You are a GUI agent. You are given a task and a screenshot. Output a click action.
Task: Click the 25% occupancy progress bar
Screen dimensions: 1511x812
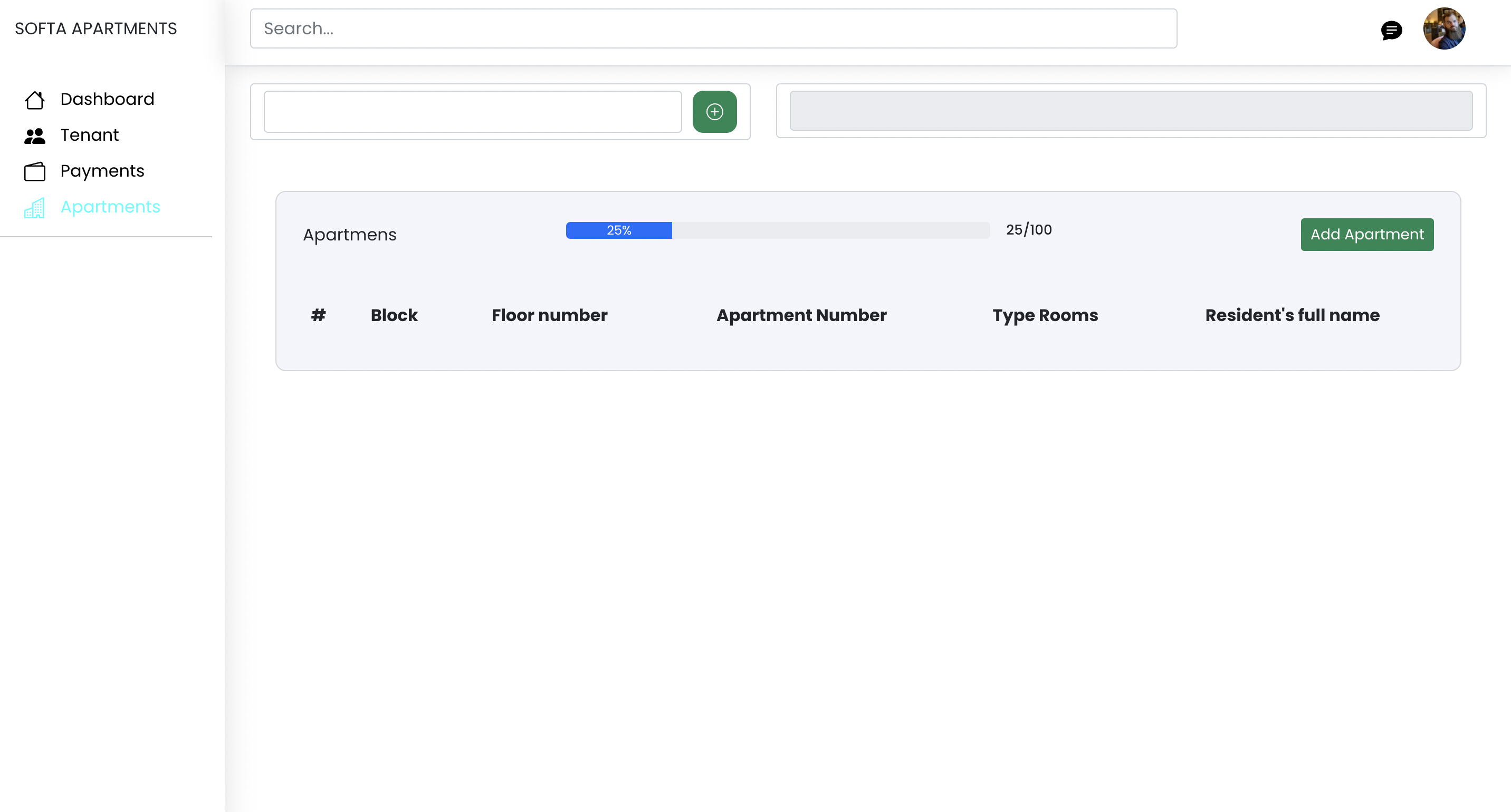pos(777,230)
